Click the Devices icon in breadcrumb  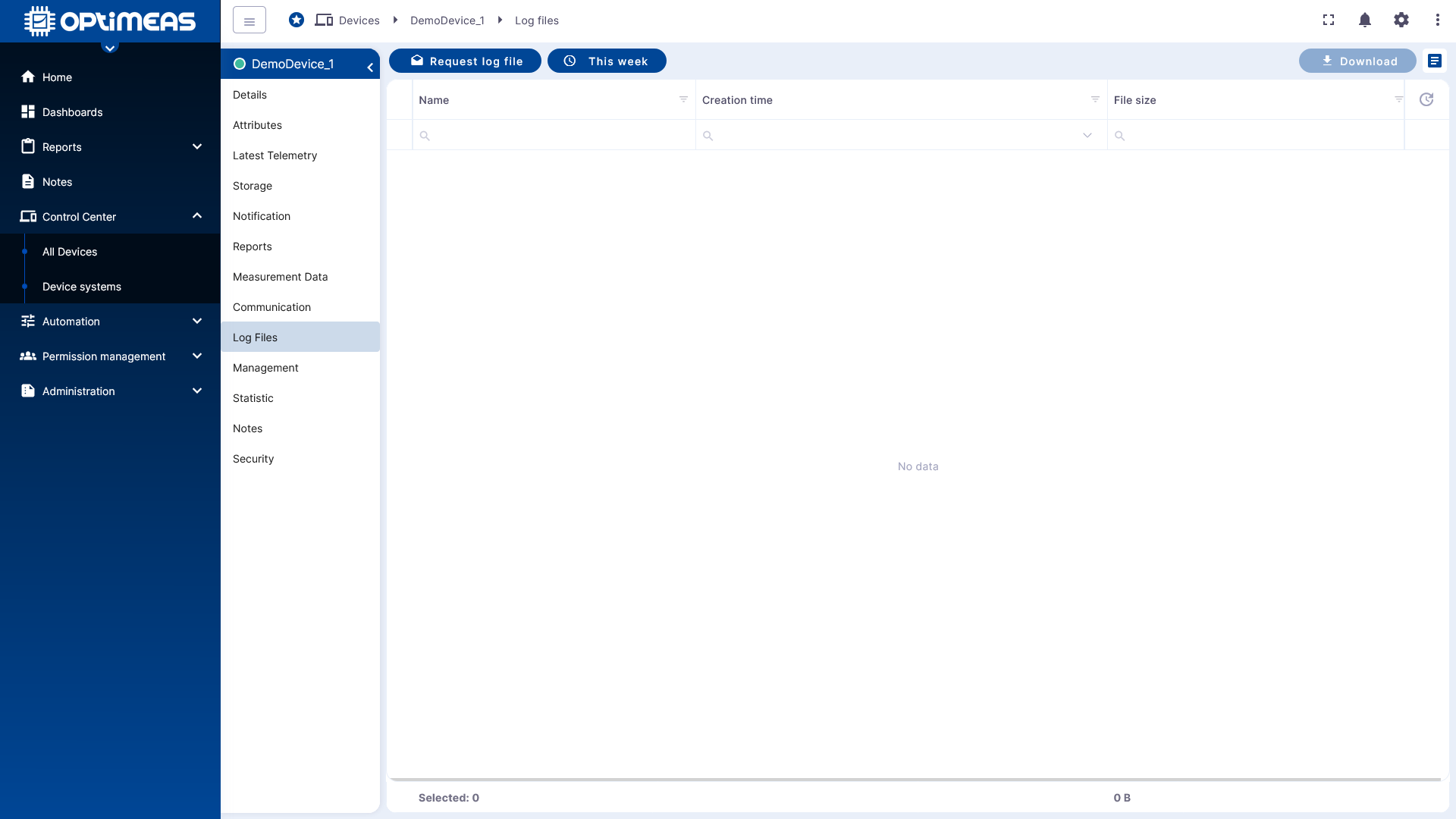pos(324,20)
